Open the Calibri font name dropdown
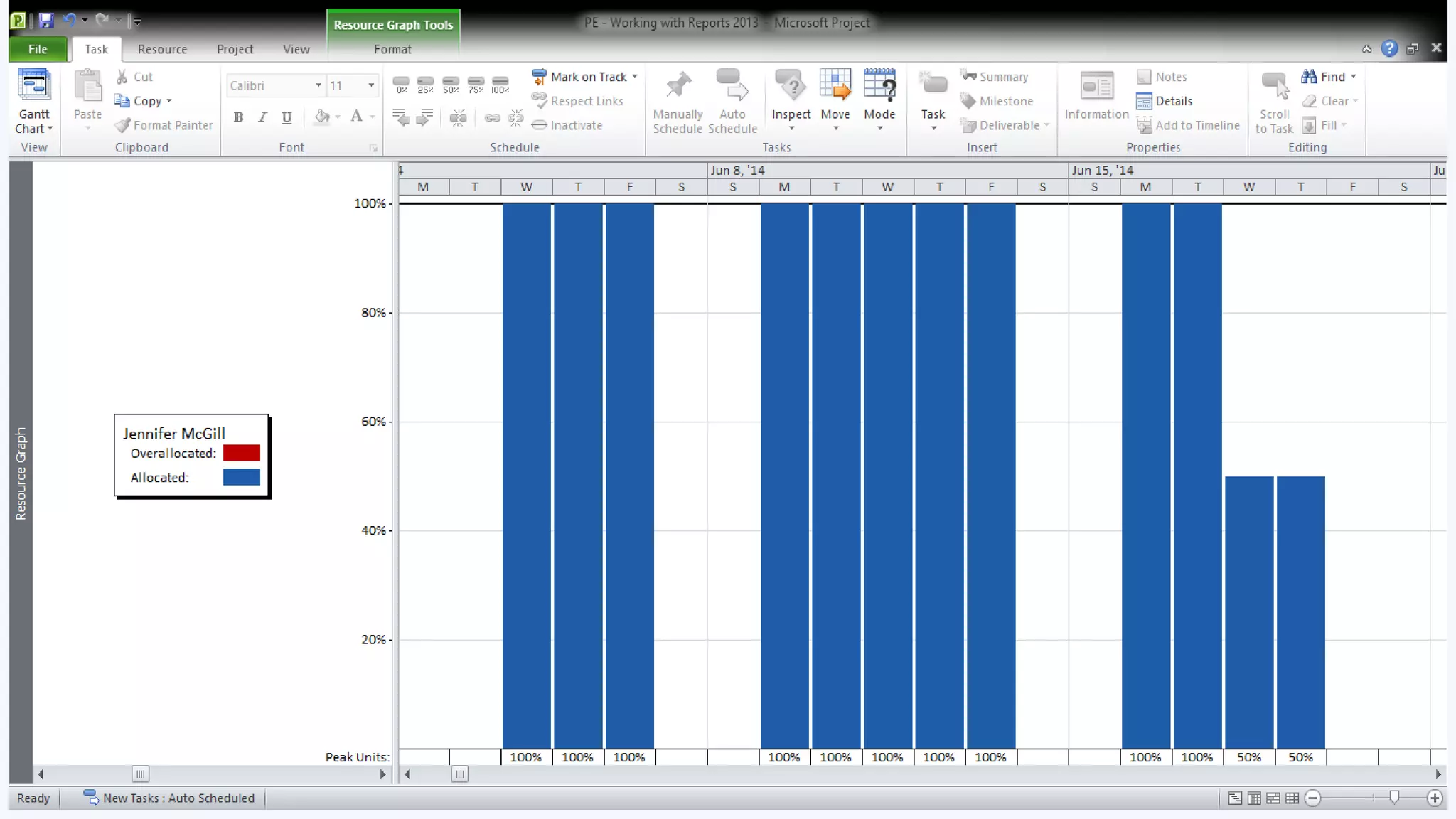Image resolution: width=1456 pixels, height=819 pixels. (318, 85)
